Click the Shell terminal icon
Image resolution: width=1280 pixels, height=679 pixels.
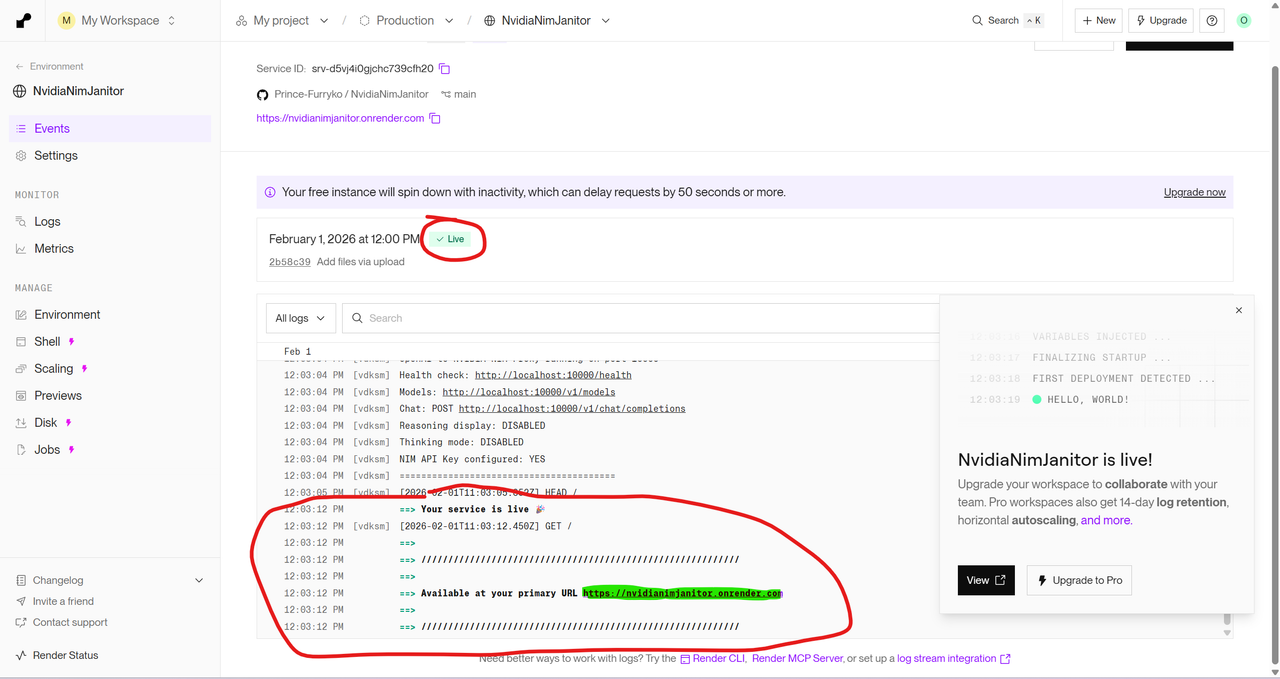click(x=21, y=342)
